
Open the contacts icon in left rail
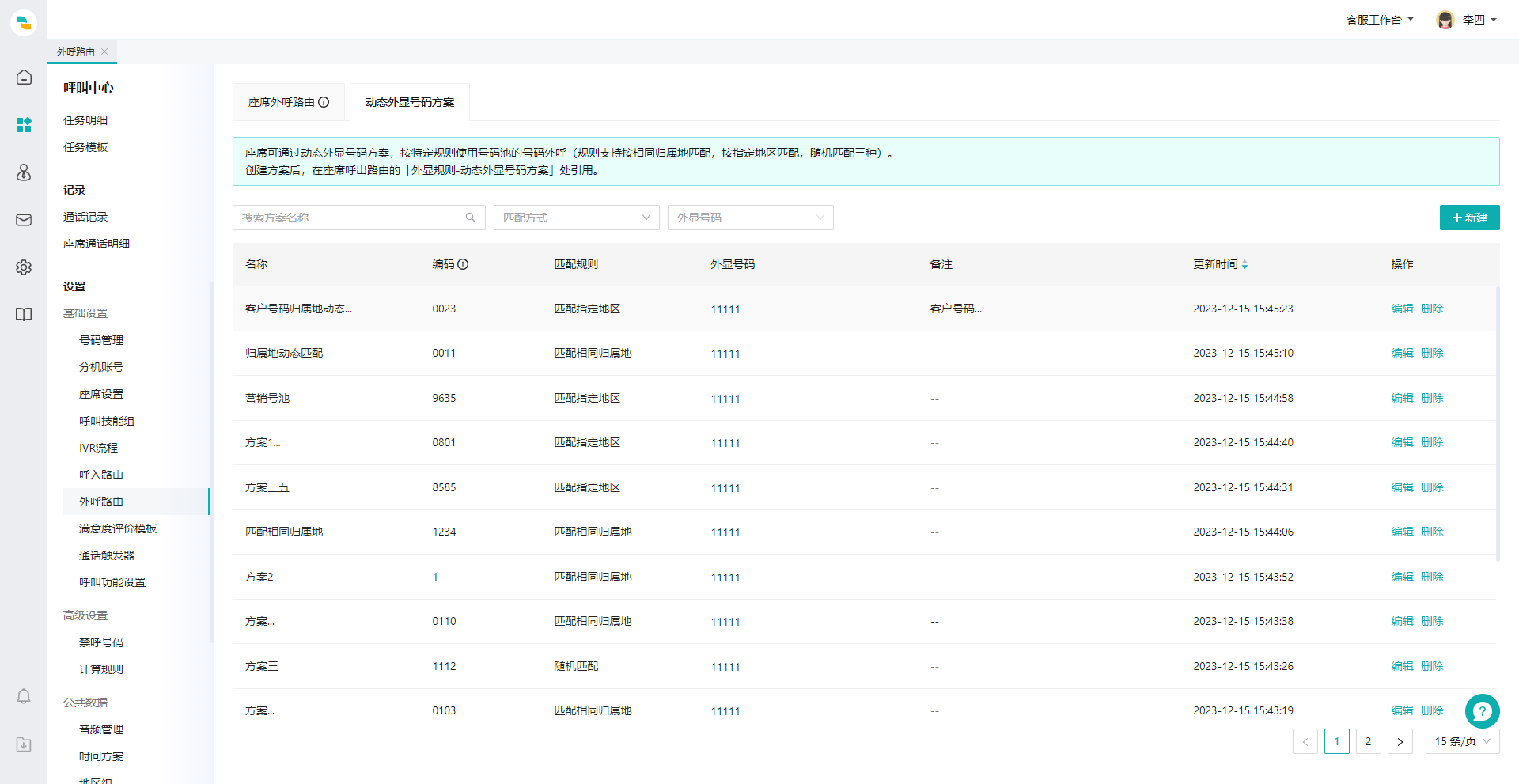pyautogui.click(x=24, y=172)
